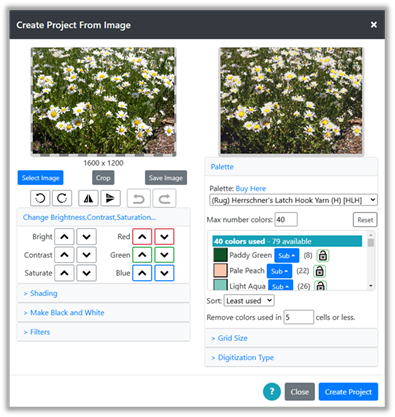Reset the max number of colors
The height and width of the screenshot is (417, 395).
click(x=365, y=220)
